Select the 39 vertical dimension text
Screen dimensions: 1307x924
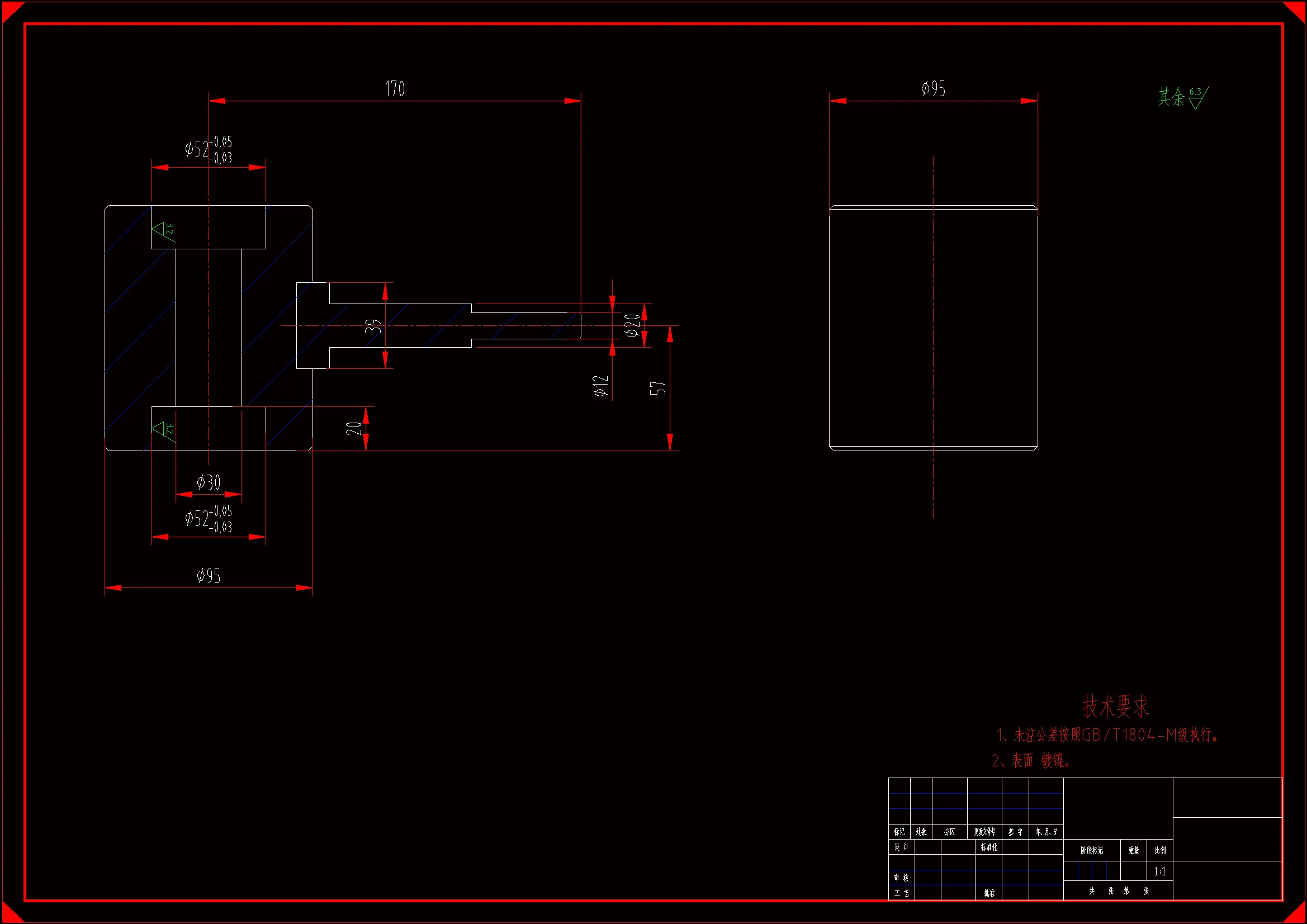(x=373, y=326)
